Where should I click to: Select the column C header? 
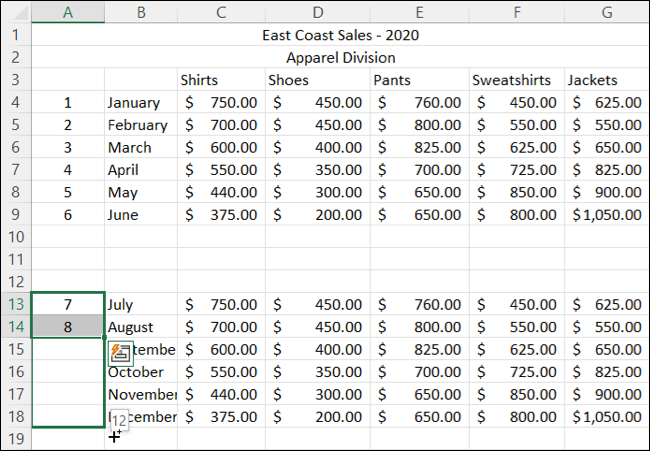pyautogui.click(x=221, y=12)
